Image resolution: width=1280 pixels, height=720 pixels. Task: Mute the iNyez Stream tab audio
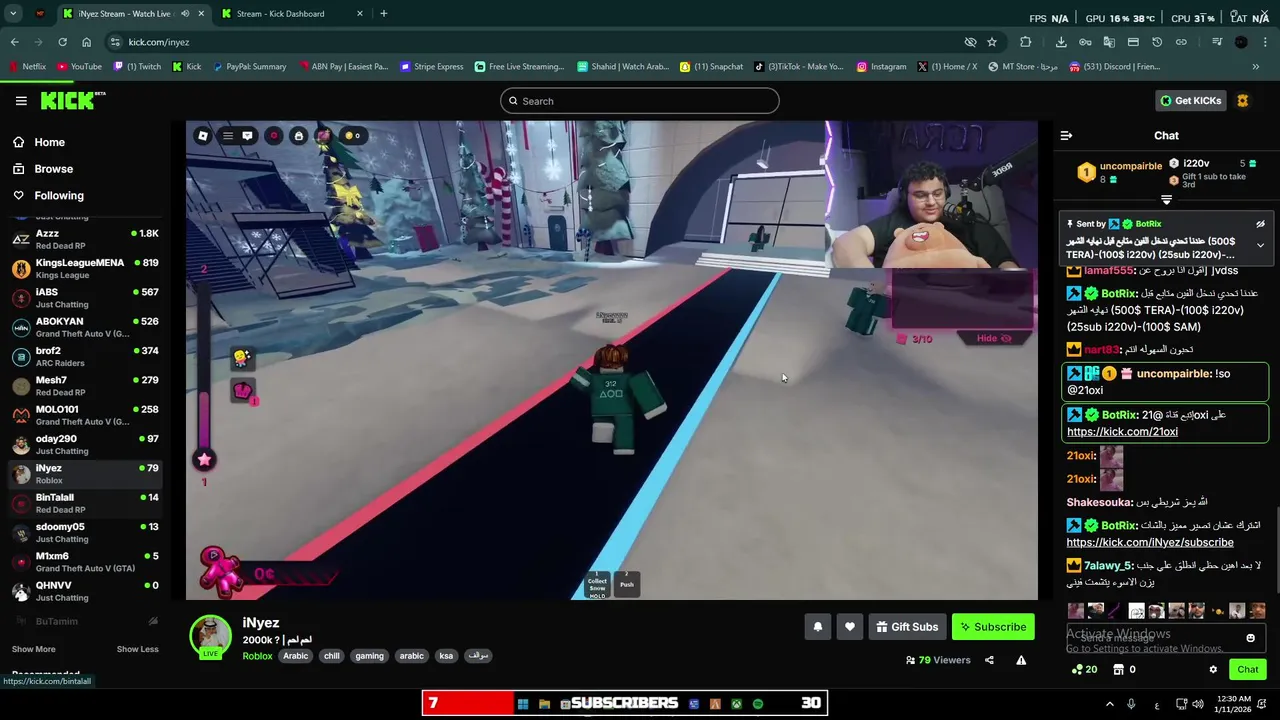tap(185, 13)
